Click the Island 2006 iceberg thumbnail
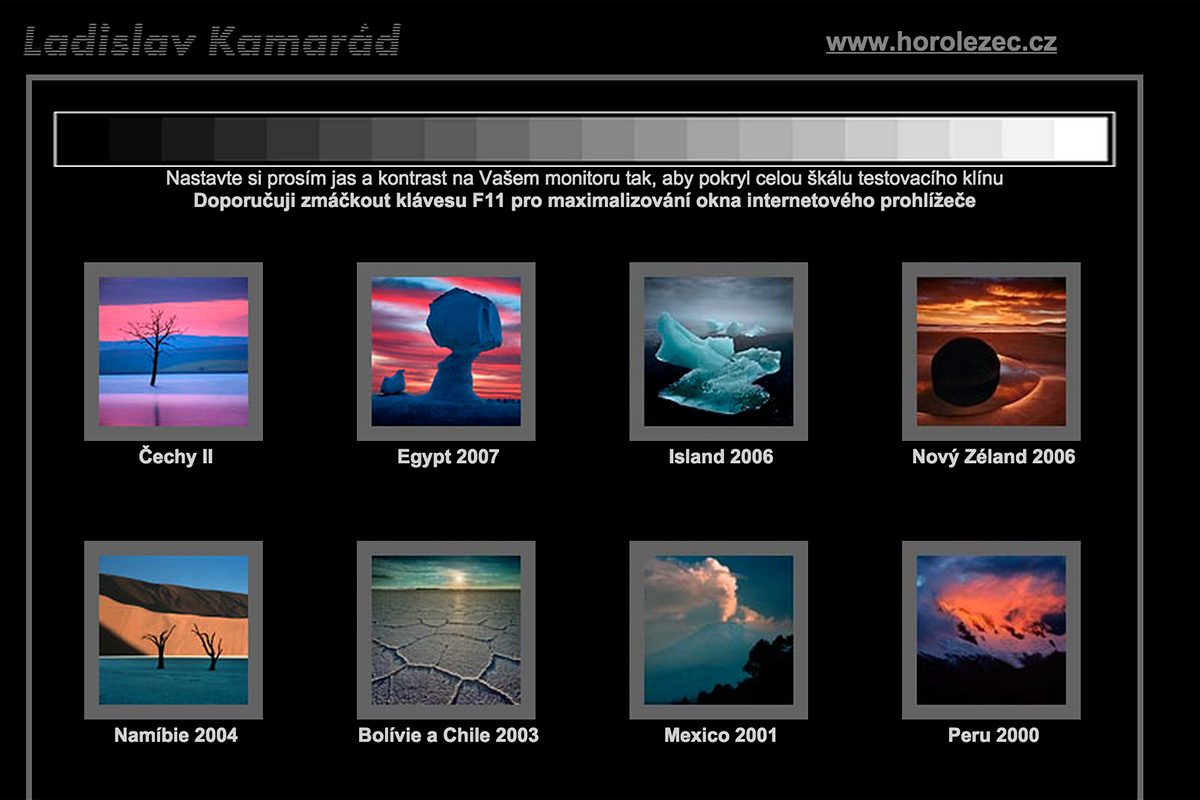This screenshot has width=1200, height=800. pyautogui.click(x=718, y=351)
